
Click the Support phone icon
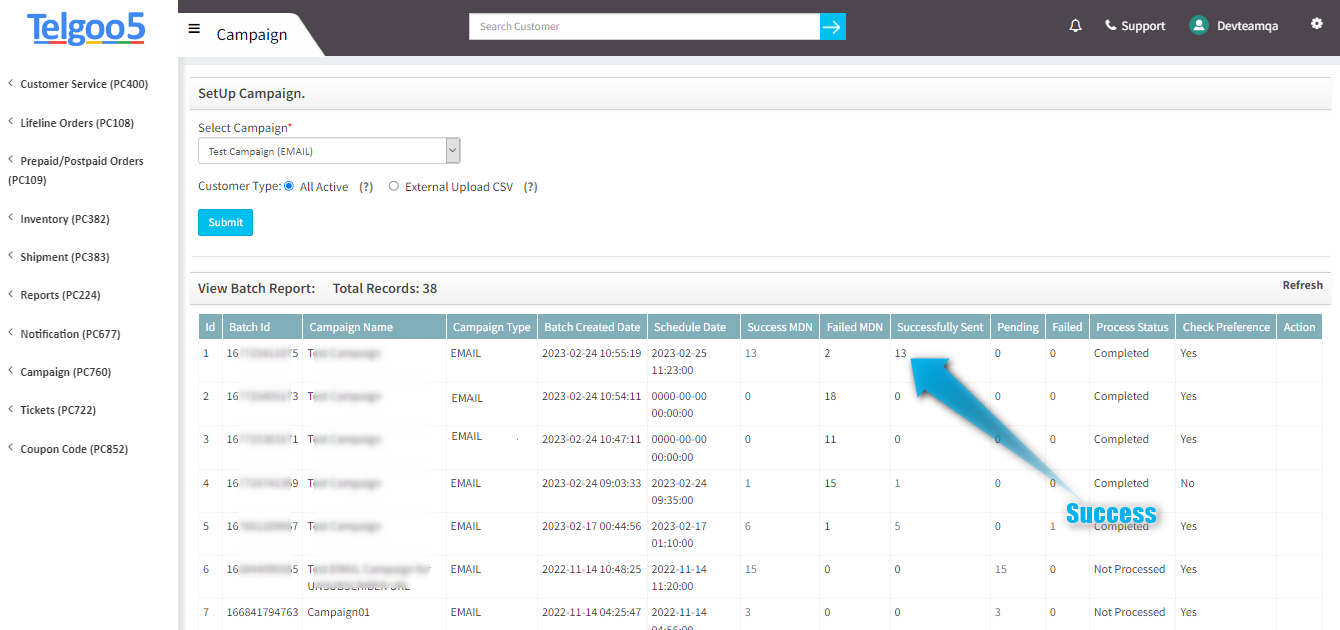[1110, 25]
